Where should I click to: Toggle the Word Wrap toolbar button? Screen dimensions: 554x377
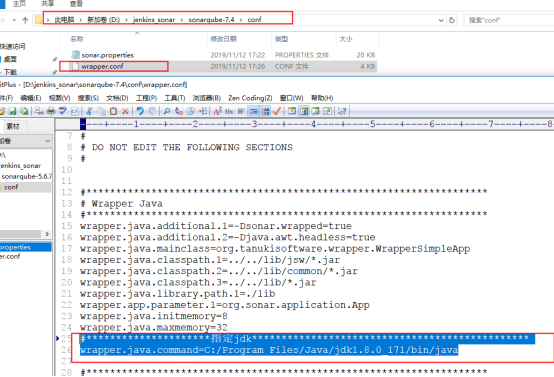point(253,111)
